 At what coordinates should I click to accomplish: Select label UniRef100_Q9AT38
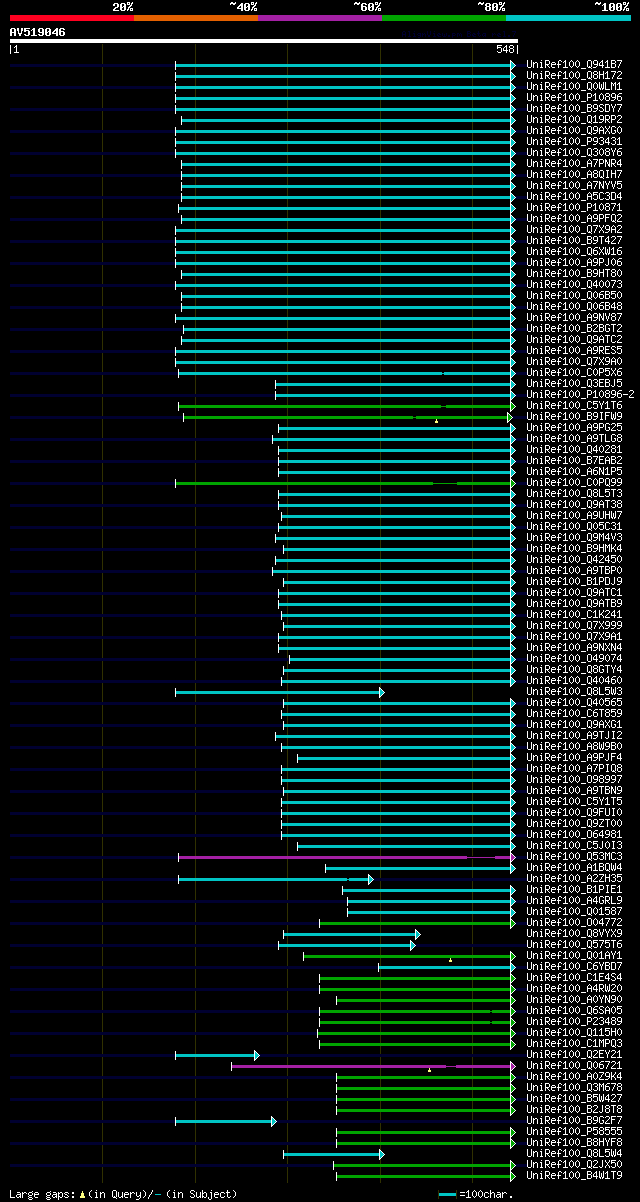tap(574, 504)
